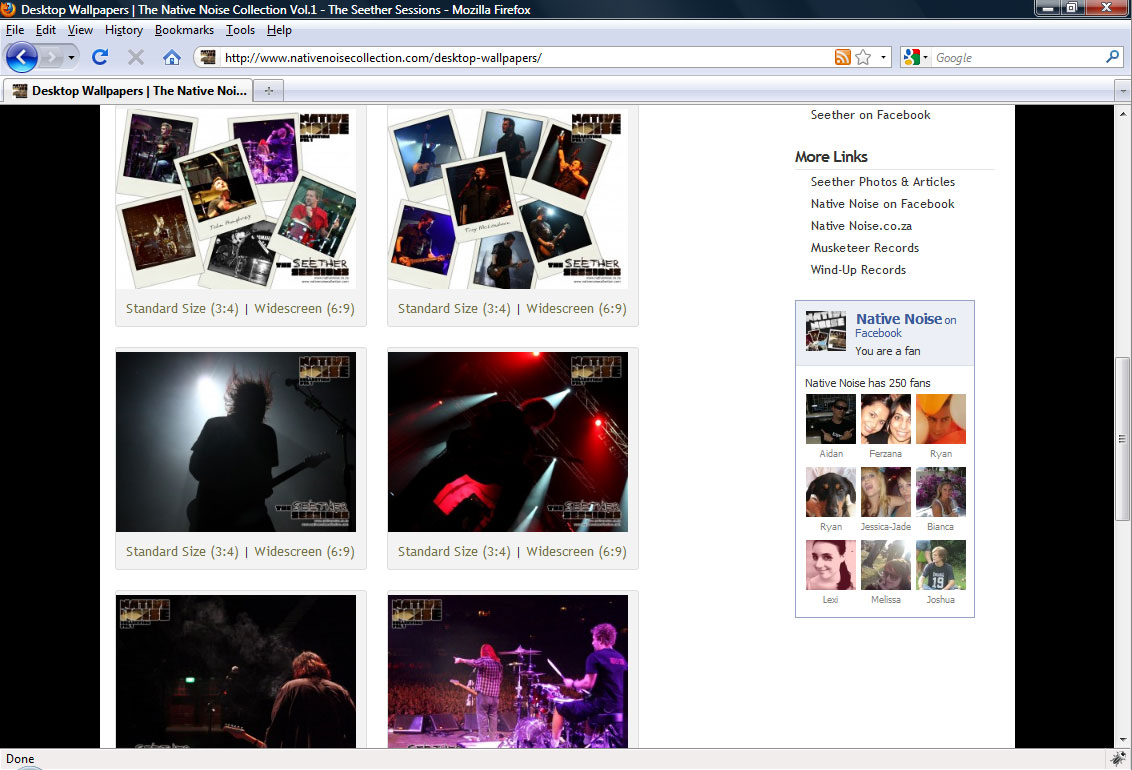Screen dimensions: 1132x770
Task: Open a new tab with plus button
Action: [269, 91]
